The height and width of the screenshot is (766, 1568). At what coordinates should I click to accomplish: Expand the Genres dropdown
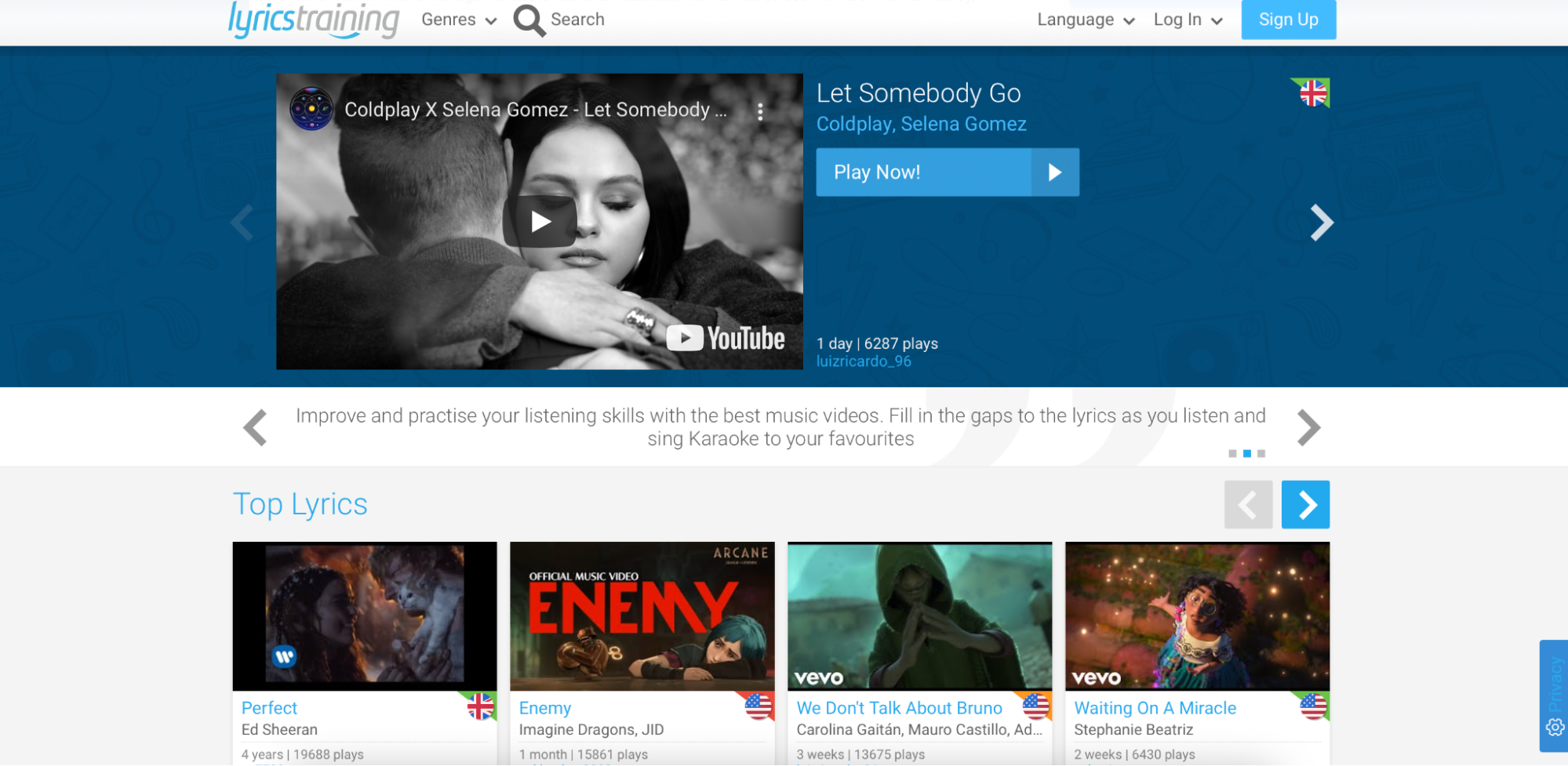coord(459,20)
